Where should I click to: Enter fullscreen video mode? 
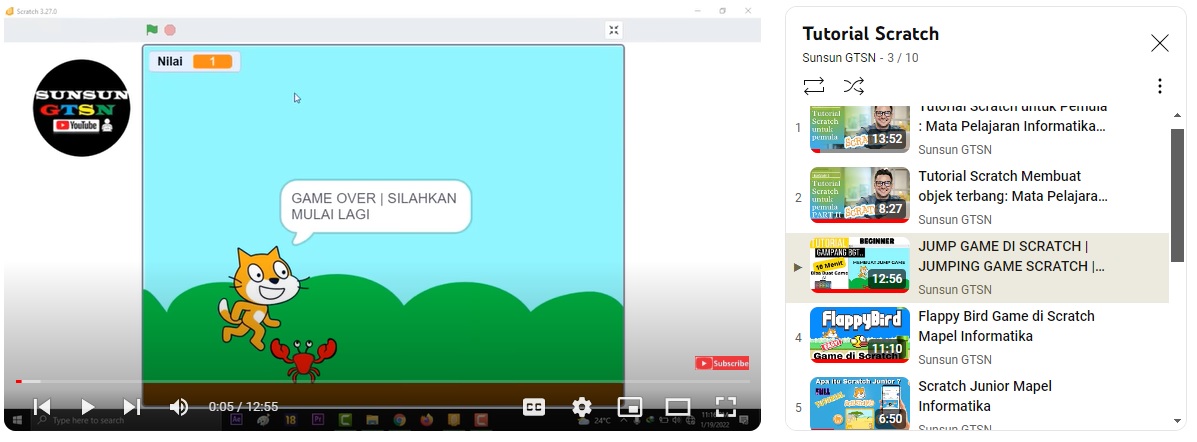click(725, 407)
